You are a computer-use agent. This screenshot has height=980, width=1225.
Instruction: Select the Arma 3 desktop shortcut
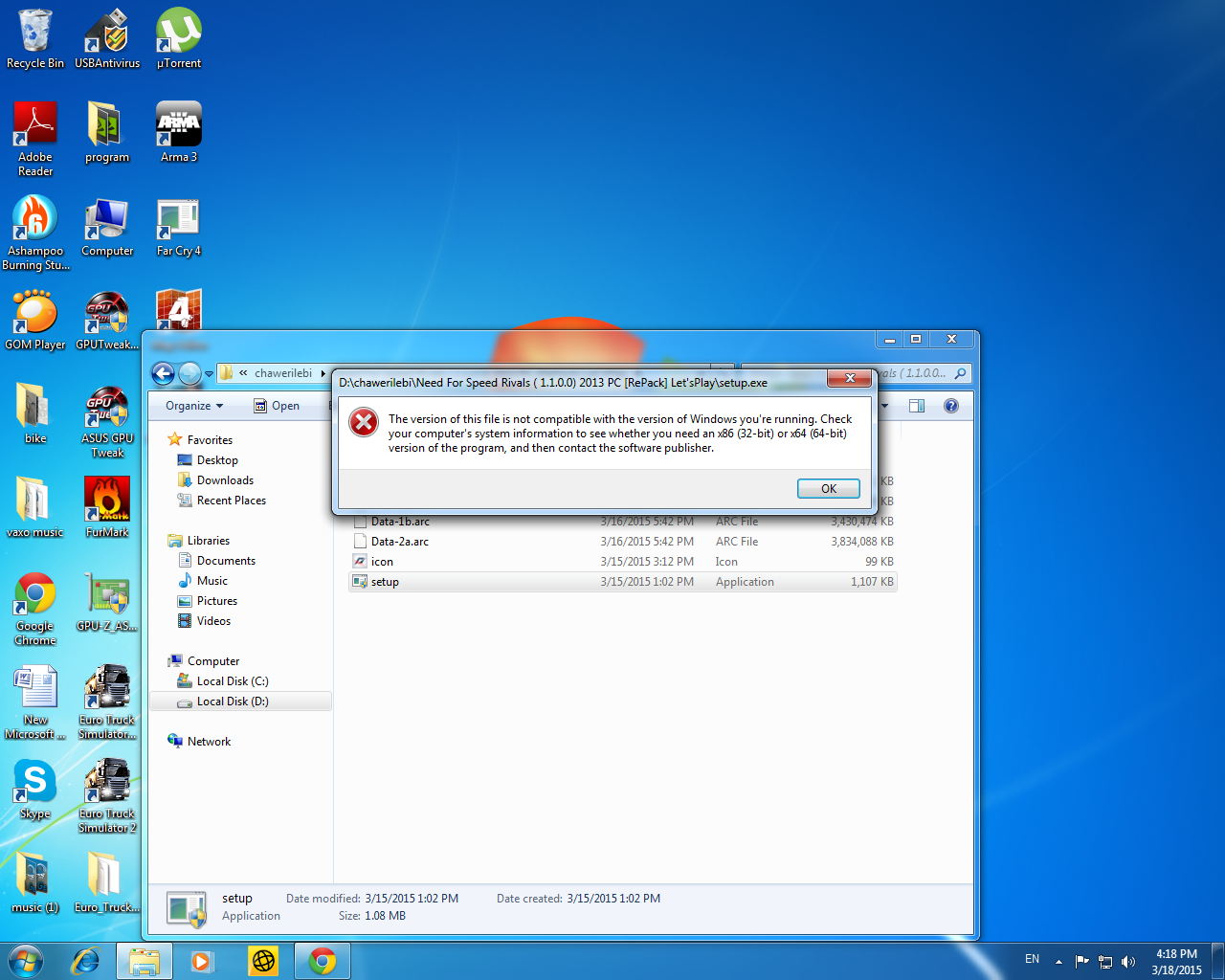click(179, 133)
